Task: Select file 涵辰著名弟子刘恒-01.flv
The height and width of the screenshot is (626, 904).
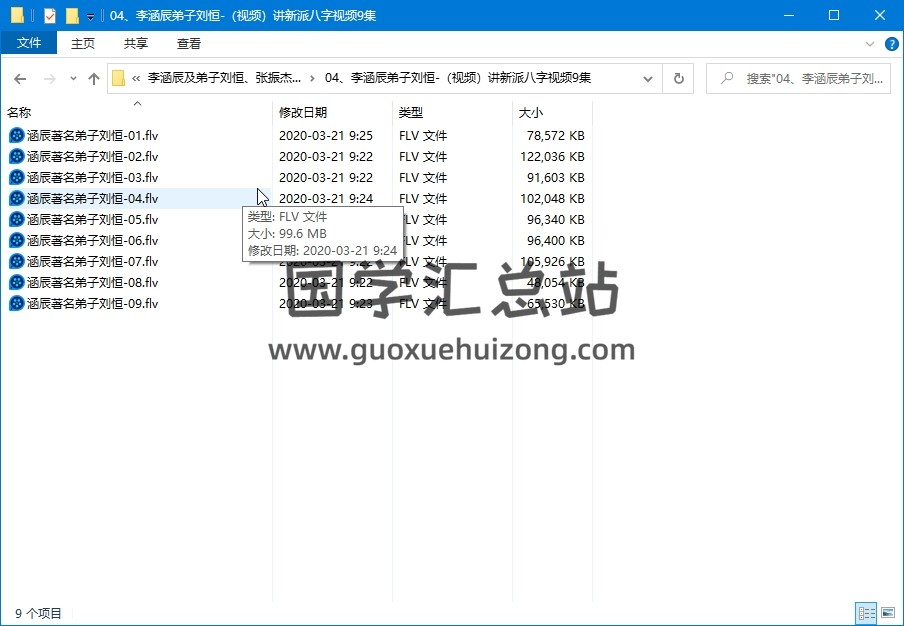Action: click(x=92, y=135)
